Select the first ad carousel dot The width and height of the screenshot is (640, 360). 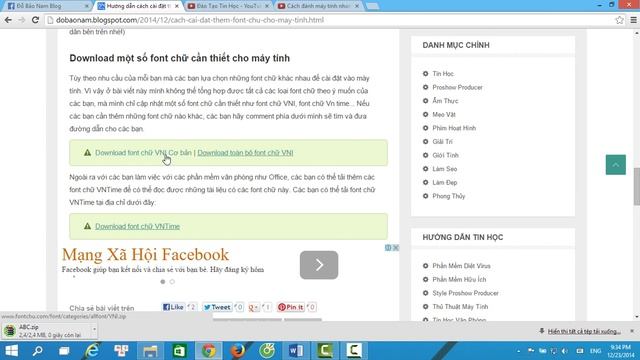163,282
